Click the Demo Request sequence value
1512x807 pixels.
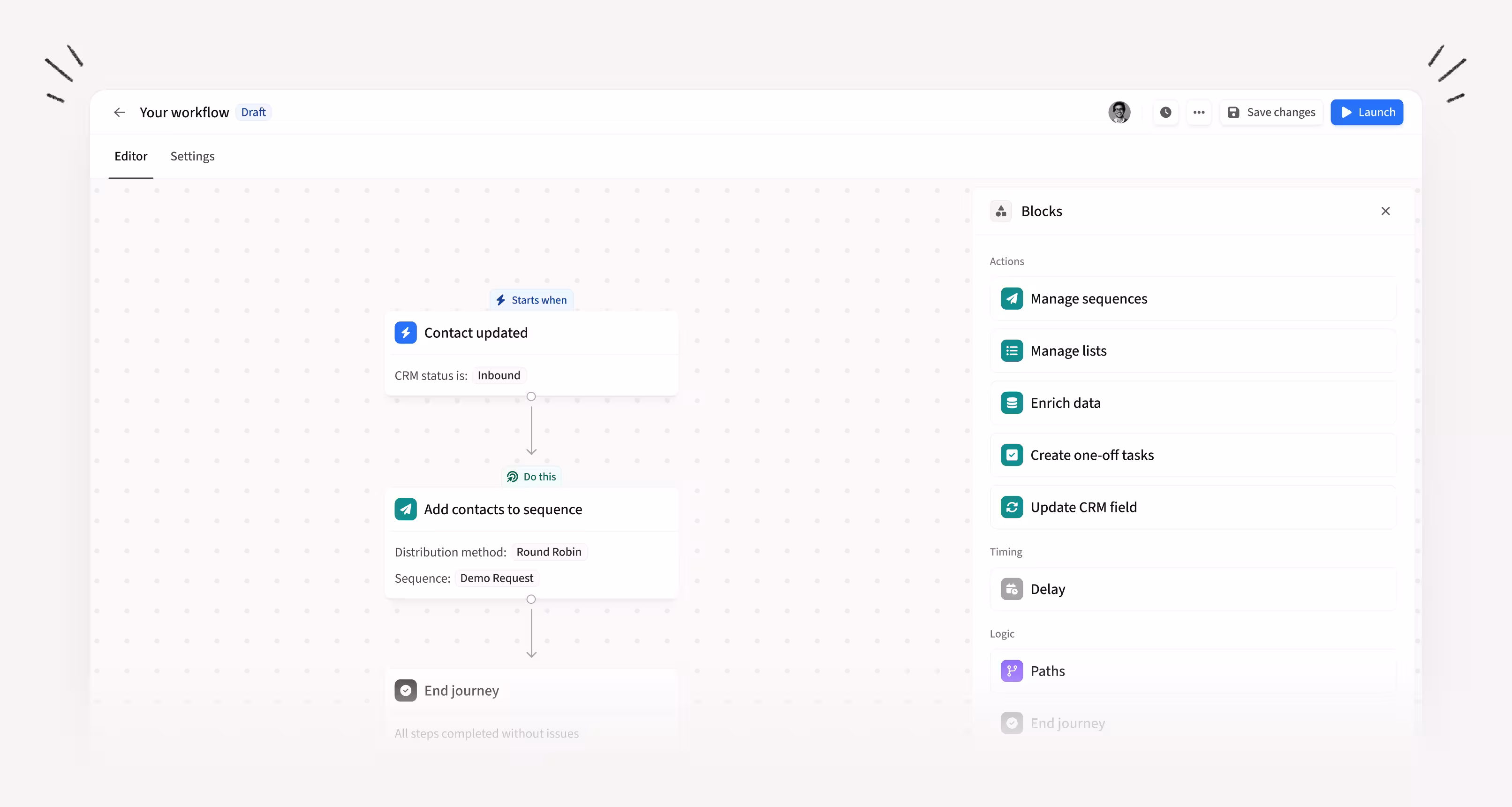click(x=497, y=579)
